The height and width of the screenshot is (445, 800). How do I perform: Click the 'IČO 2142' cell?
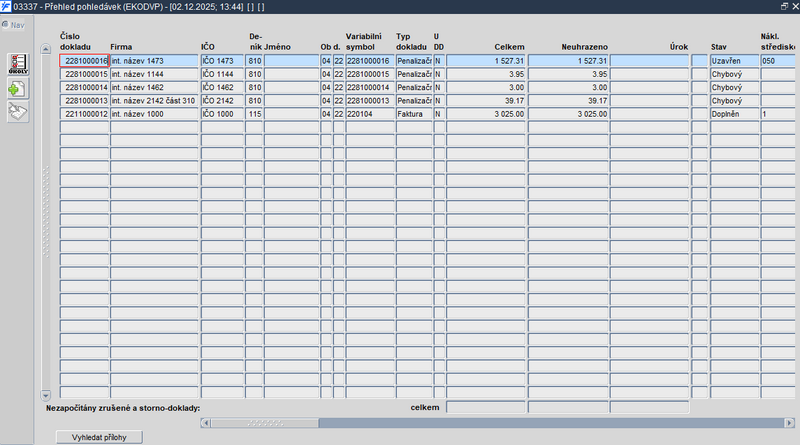point(222,101)
